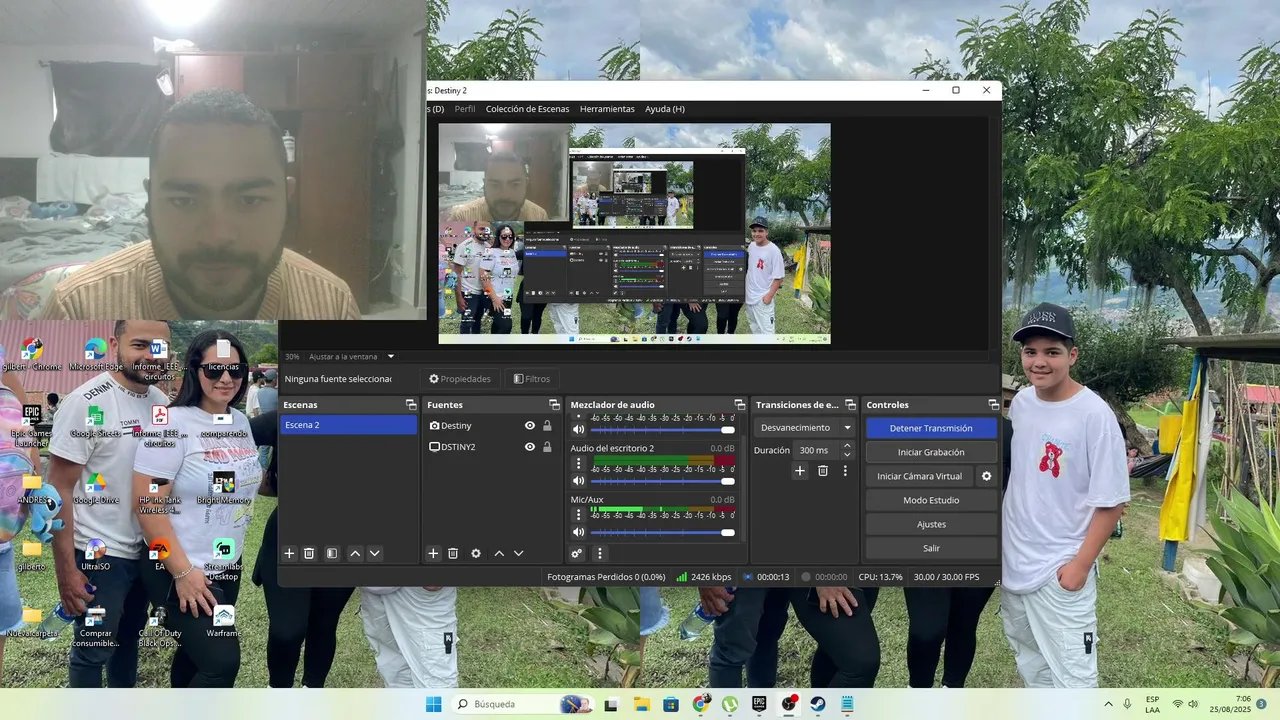This screenshot has width=1280, height=720.
Task: Select Escena 2 in scenes list
Action: pyautogui.click(x=348, y=425)
